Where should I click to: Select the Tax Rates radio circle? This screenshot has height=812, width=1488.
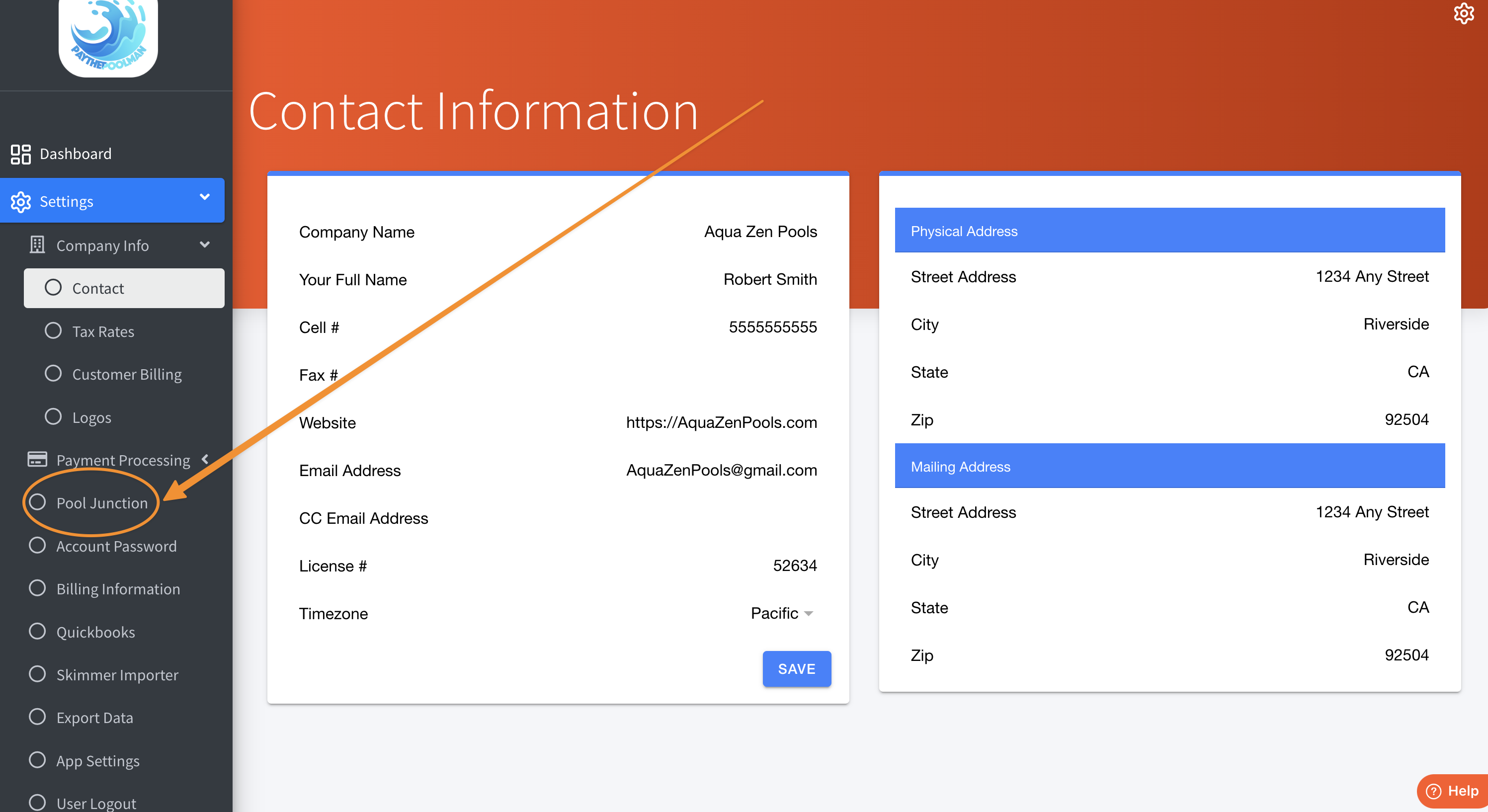pos(53,331)
